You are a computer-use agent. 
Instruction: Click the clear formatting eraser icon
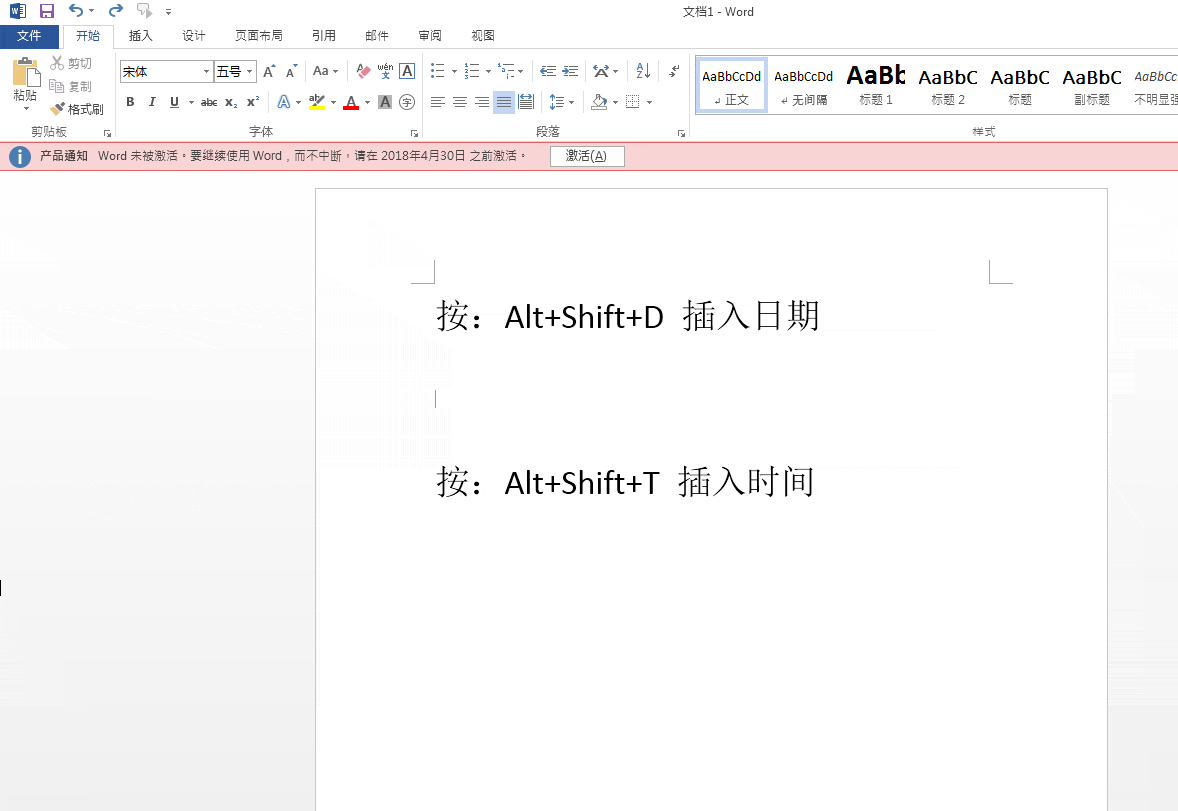(x=363, y=71)
